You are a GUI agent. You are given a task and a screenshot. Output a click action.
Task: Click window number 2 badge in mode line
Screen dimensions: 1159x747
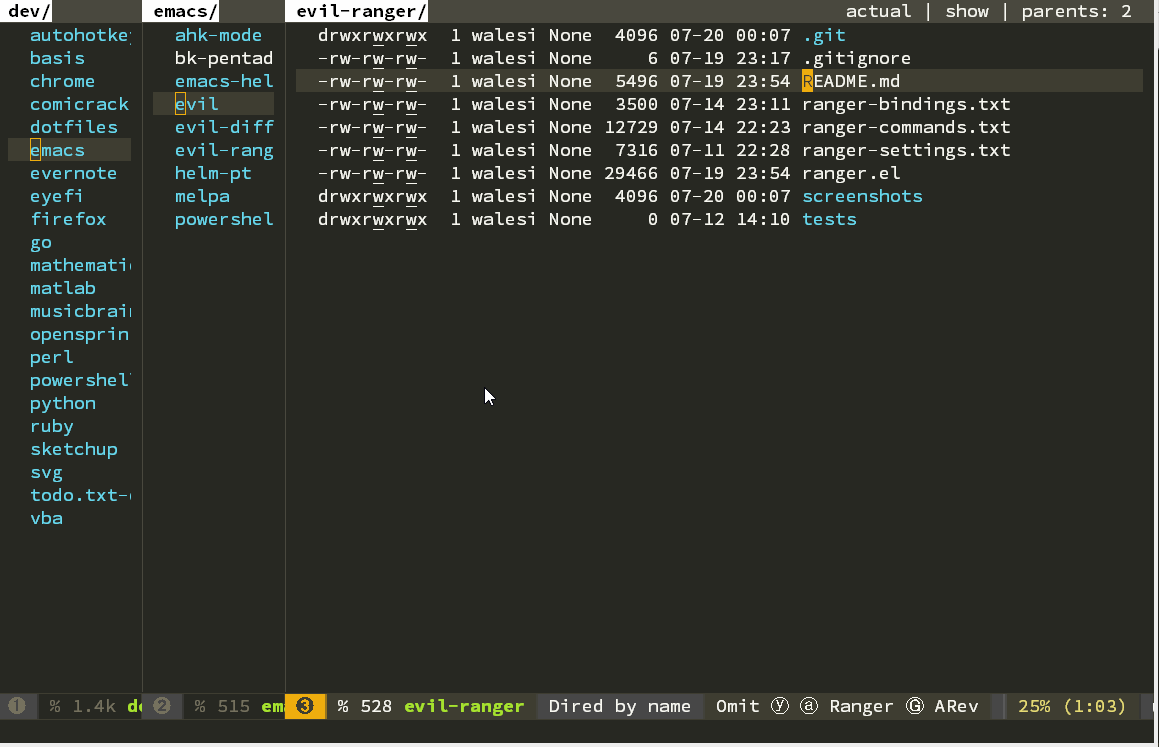pyautogui.click(x=162, y=706)
